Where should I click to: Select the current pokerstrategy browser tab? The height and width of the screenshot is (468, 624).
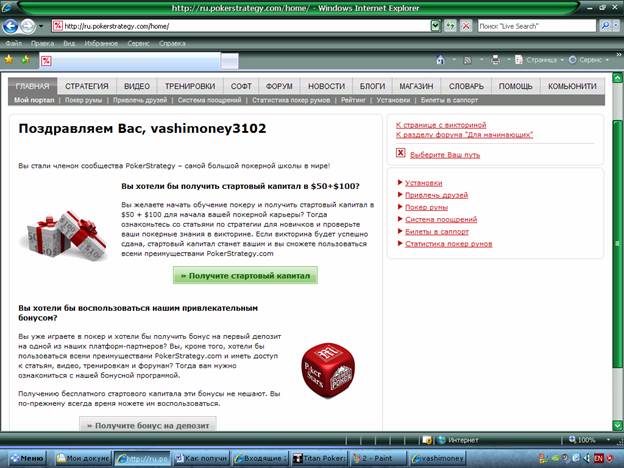point(130,61)
